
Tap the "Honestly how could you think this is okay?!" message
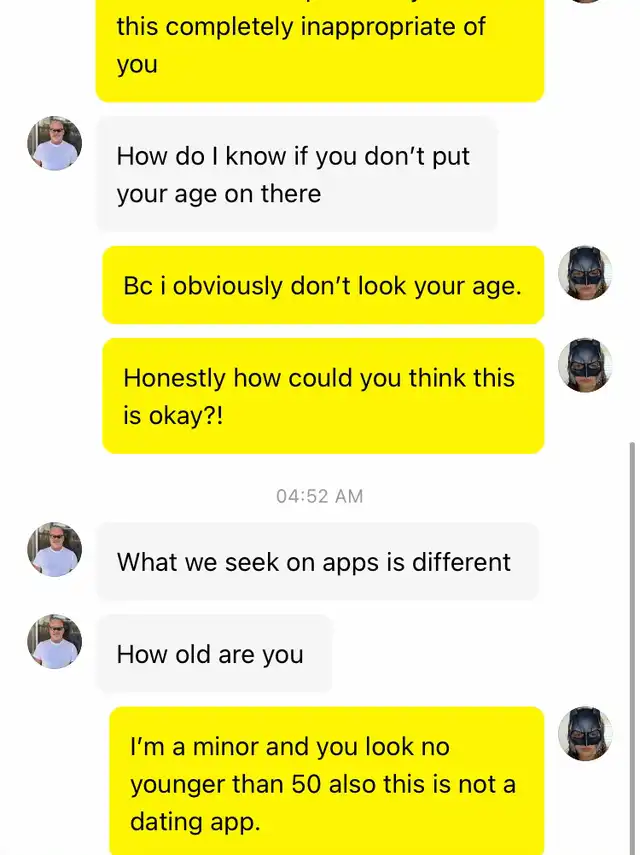pos(322,395)
